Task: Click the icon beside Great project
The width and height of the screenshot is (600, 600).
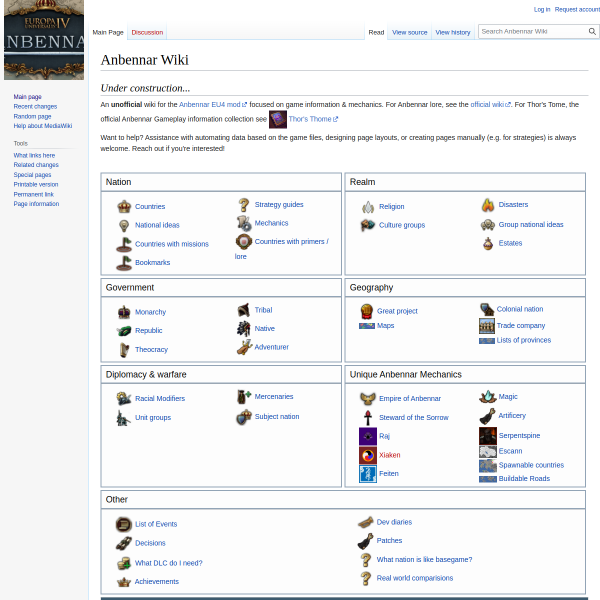Action: [x=367, y=311]
